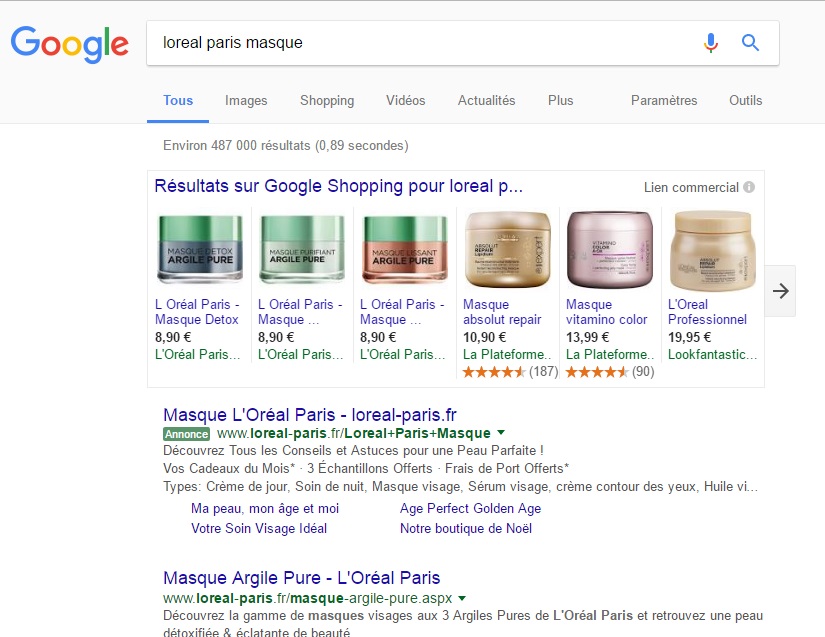Open the Outils options
Viewport: 825px width, 637px height.
point(746,100)
